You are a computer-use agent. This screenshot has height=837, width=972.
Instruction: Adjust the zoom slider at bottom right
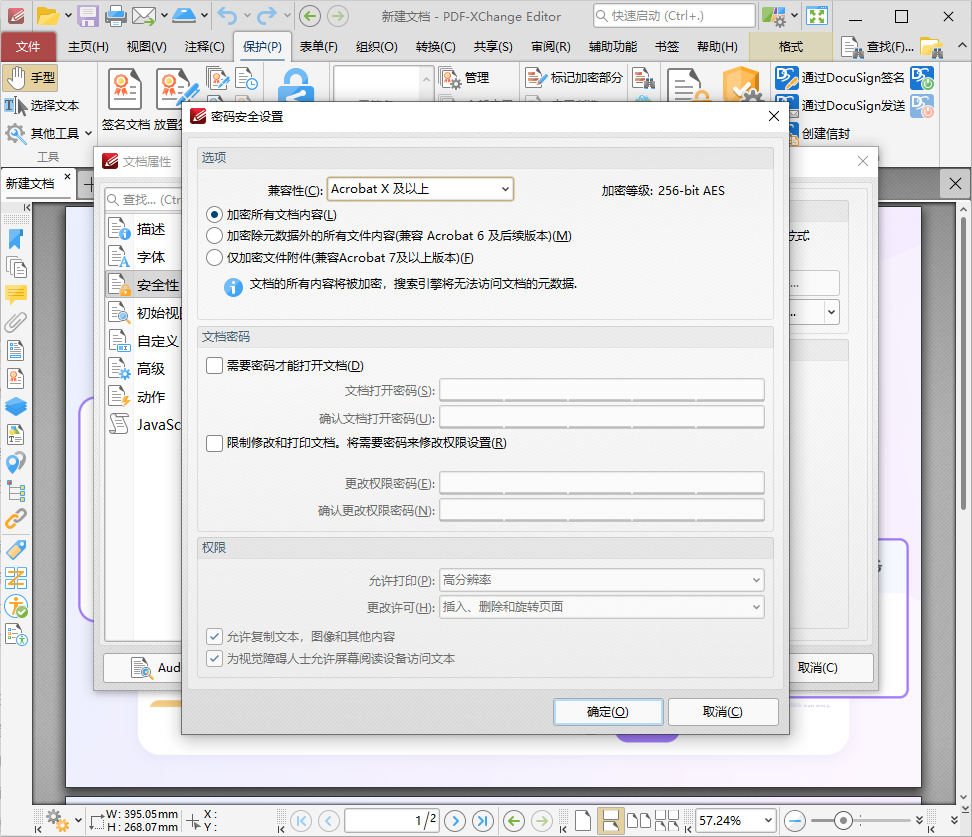click(842, 821)
